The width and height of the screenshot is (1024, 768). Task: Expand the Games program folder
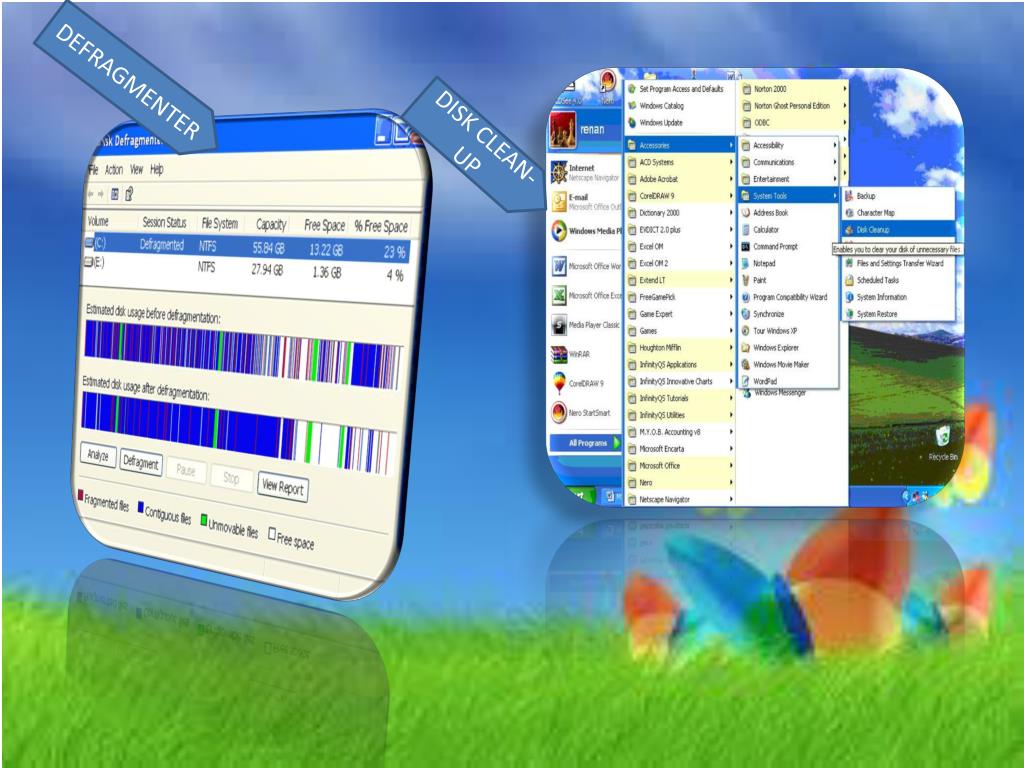point(679,331)
